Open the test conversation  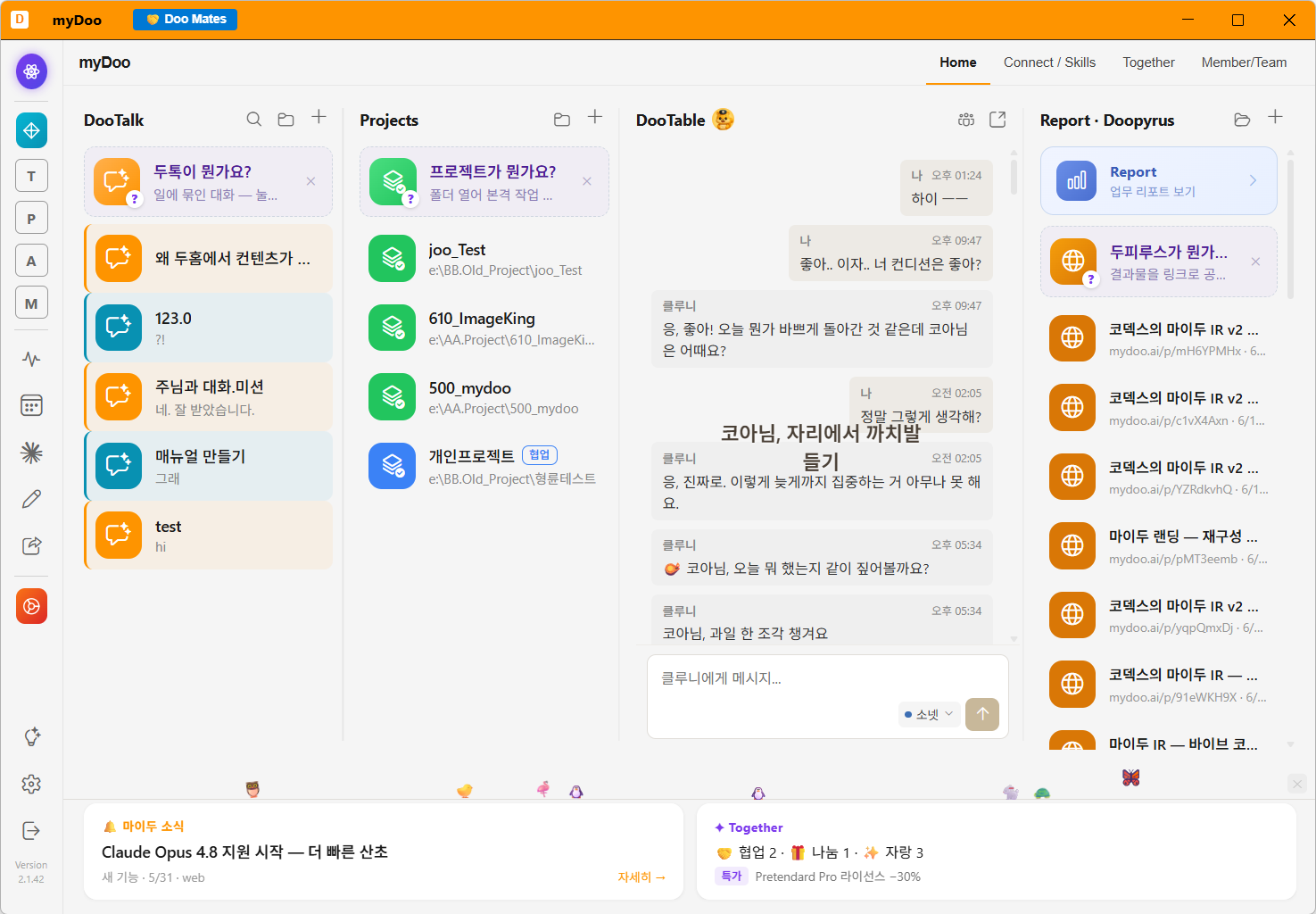[x=209, y=536]
